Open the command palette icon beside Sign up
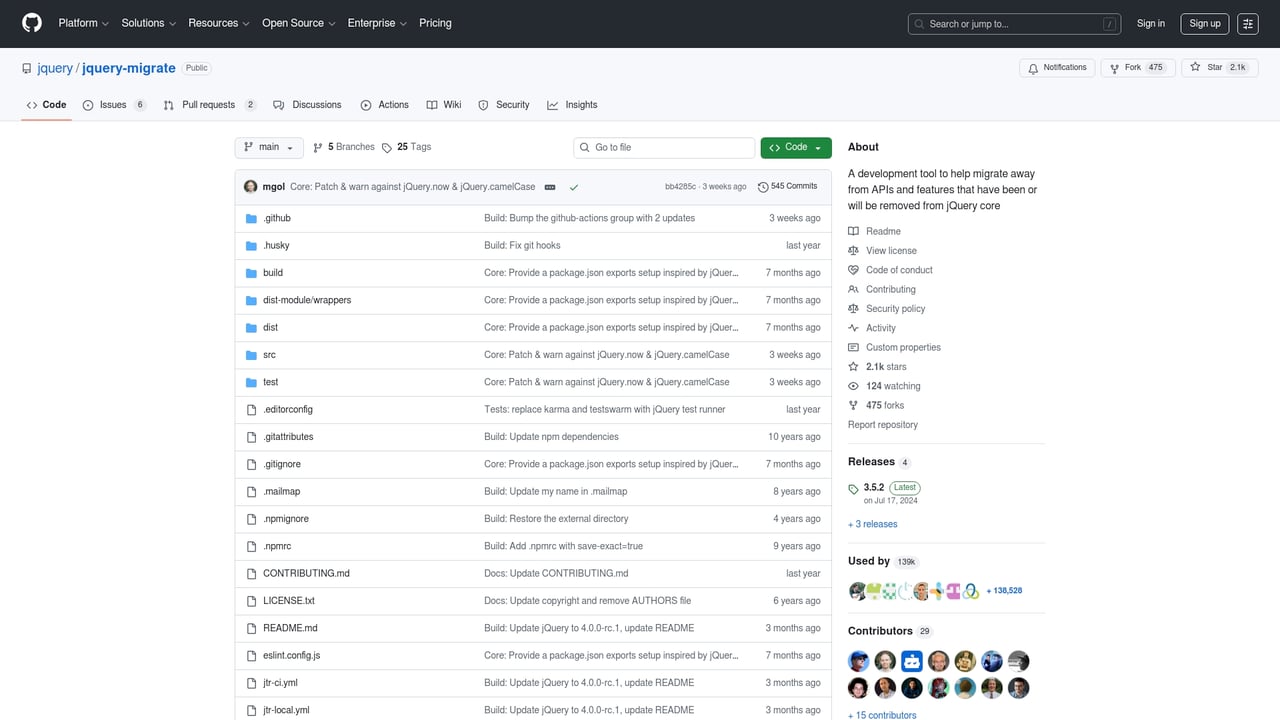The image size is (1280, 720). [x=1247, y=23]
